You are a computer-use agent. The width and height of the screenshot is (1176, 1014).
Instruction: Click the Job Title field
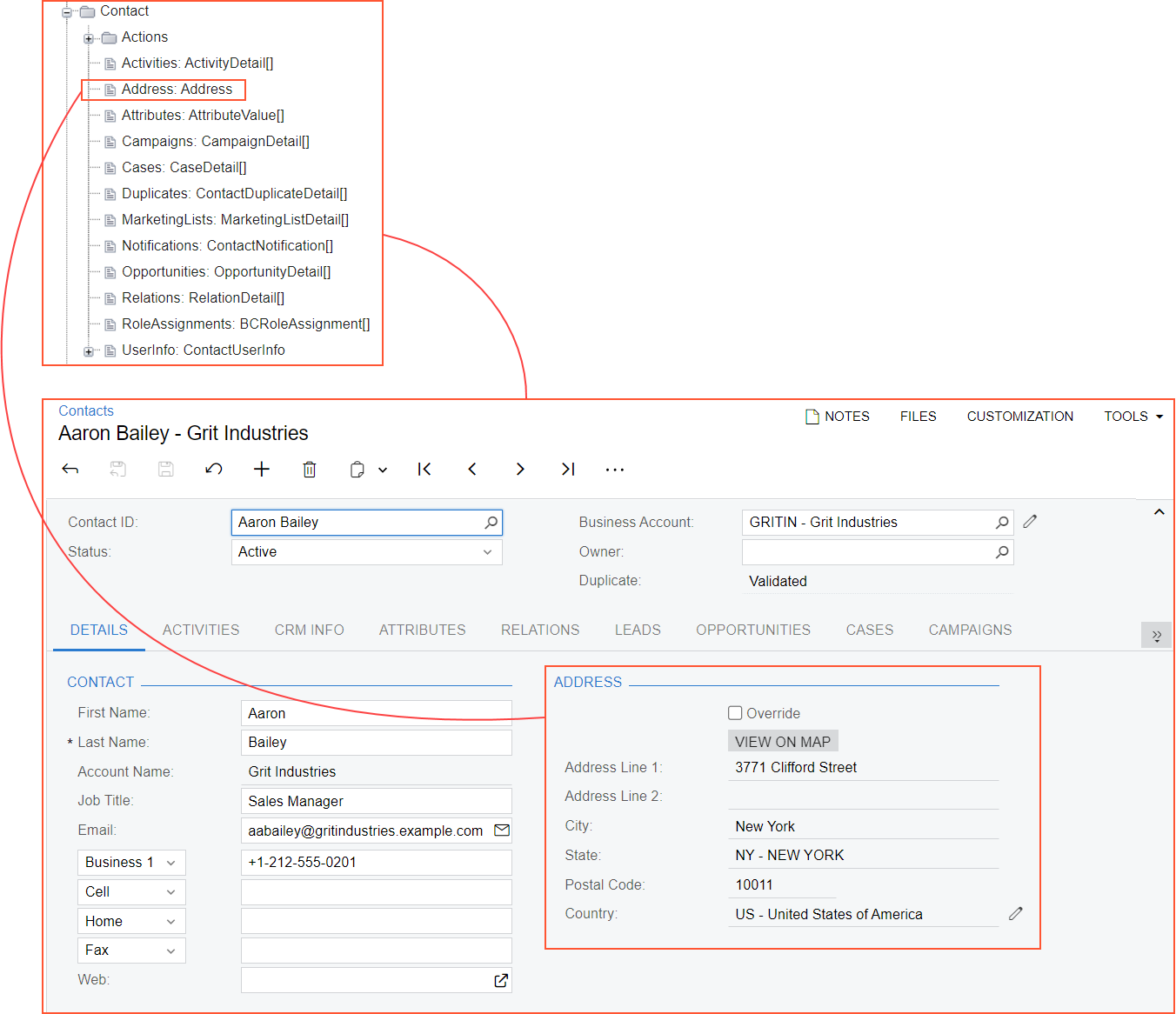377,801
